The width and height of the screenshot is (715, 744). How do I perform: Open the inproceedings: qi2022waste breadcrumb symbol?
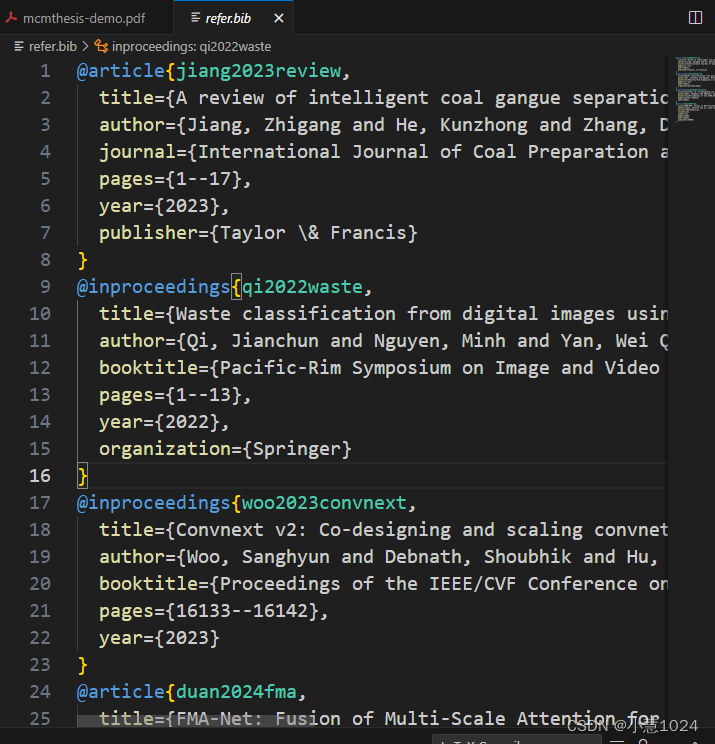[x=191, y=46]
